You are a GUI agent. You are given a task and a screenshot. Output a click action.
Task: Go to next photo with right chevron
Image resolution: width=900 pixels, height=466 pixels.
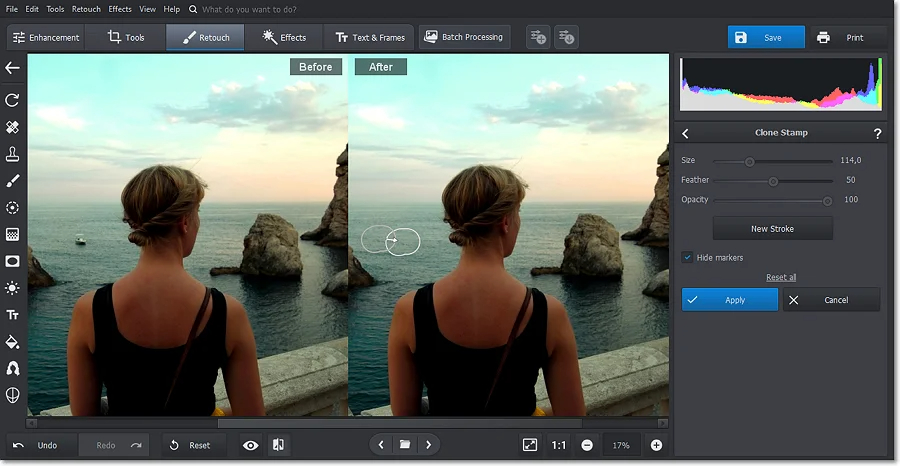click(429, 445)
